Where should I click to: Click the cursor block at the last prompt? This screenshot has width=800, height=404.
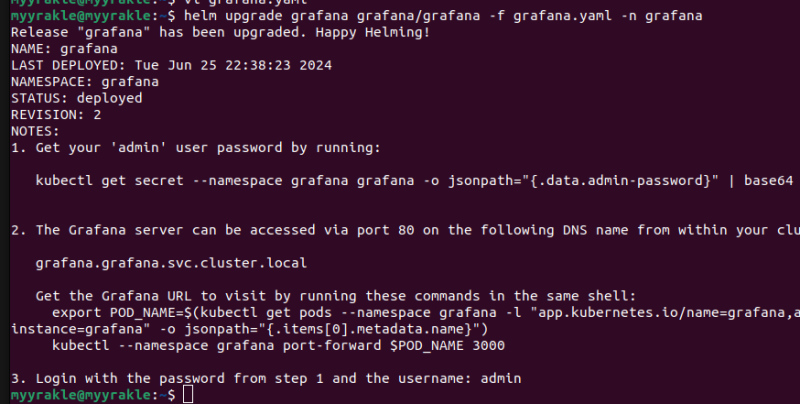tap(188, 395)
